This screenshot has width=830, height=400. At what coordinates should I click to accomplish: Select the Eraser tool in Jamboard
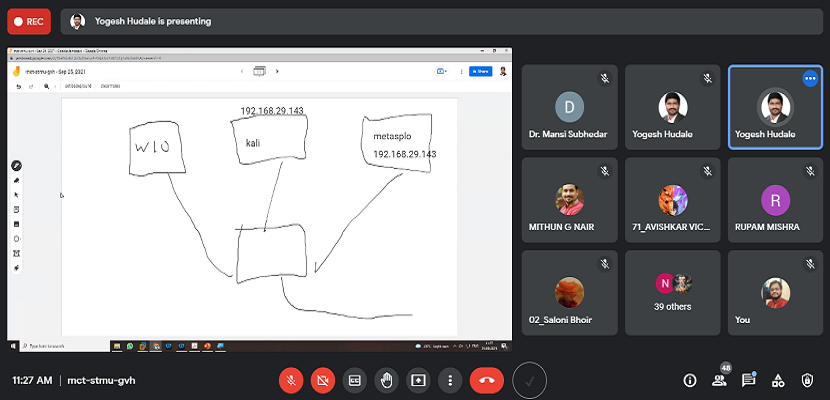16,180
